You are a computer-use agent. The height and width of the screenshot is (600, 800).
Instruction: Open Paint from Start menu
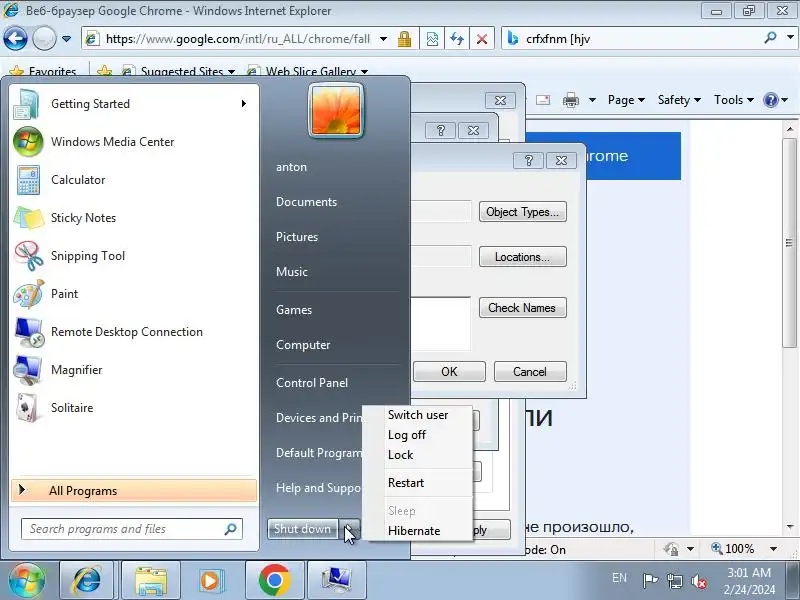point(133,294)
